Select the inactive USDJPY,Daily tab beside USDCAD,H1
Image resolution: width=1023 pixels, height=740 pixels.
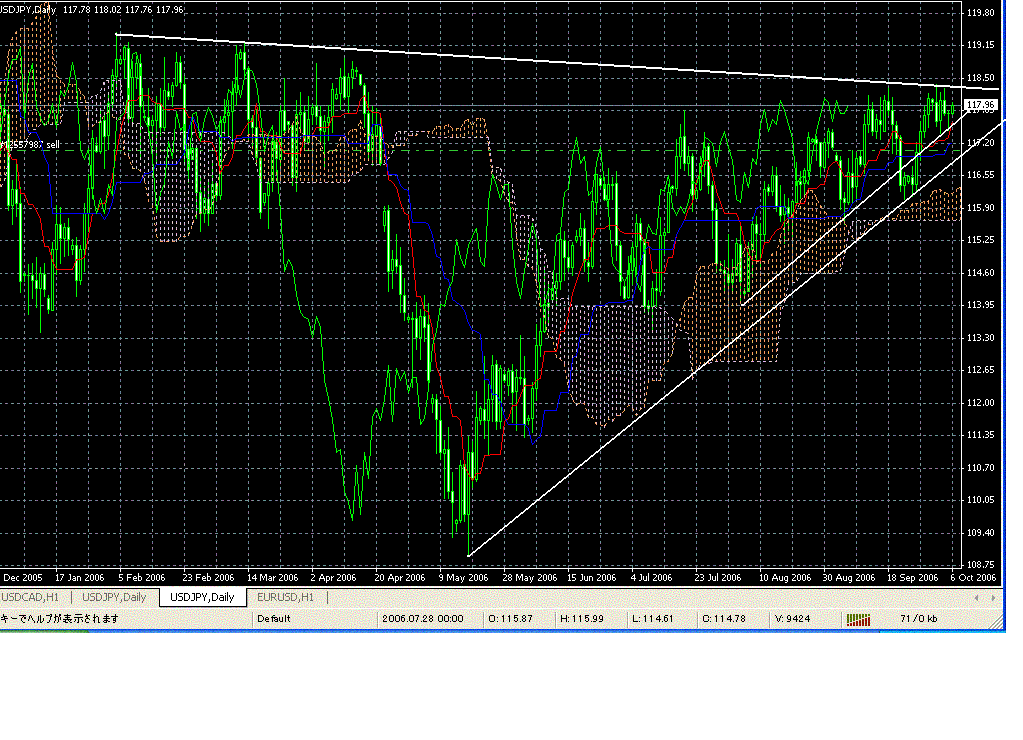tap(114, 597)
